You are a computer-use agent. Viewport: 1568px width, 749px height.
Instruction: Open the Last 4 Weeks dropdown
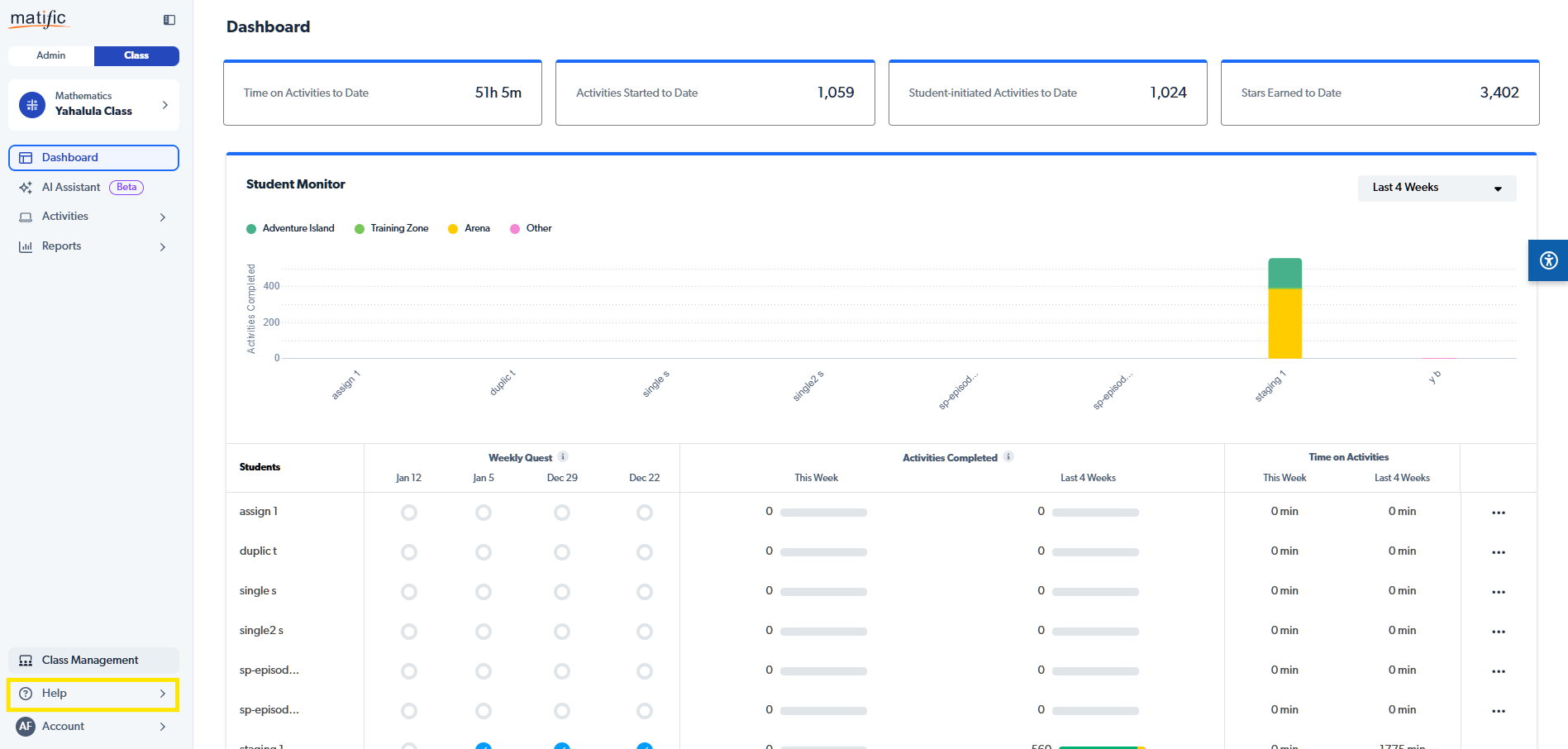click(x=1437, y=188)
